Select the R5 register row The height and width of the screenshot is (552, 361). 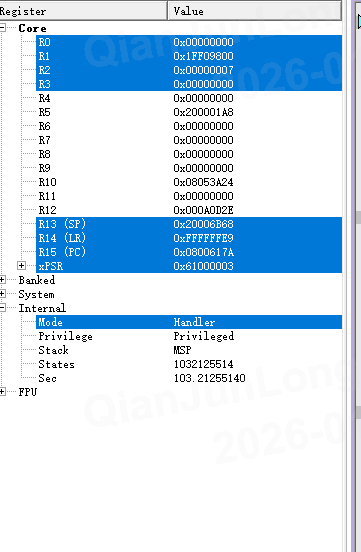pyautogui.click(x=189, y=112)
